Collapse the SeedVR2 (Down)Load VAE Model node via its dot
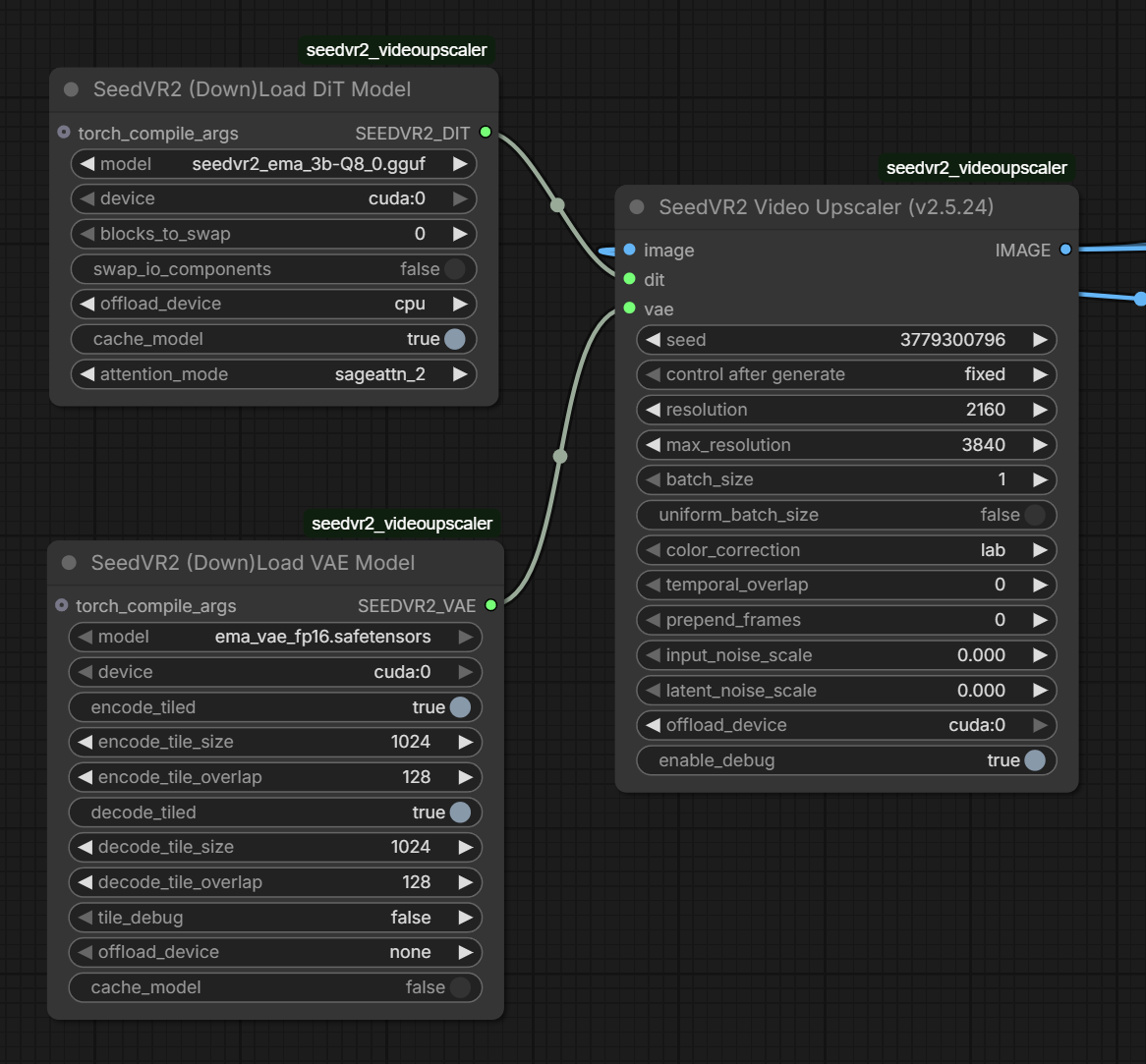 tap(69, 563)
